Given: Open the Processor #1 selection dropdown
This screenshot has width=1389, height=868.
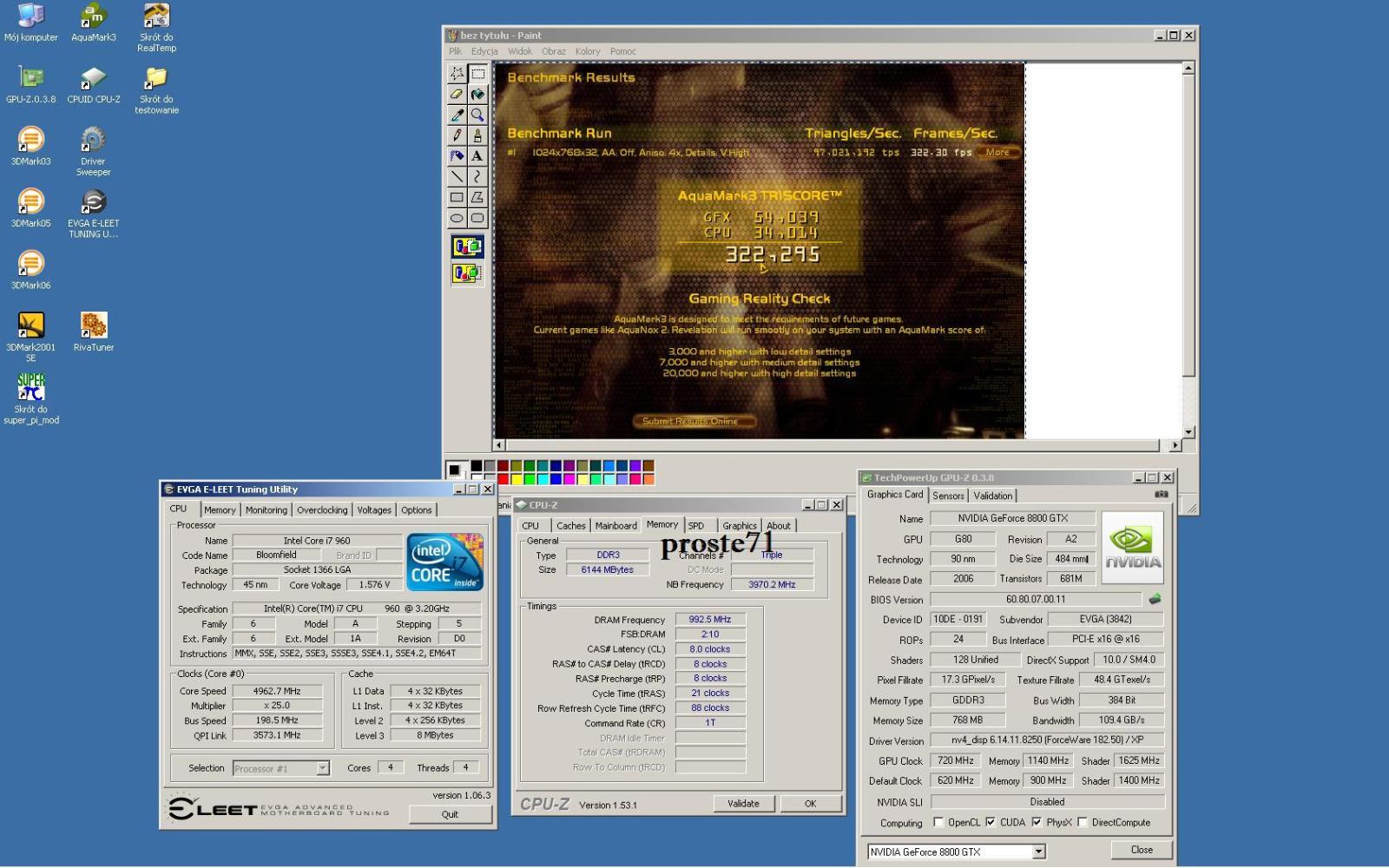Looking at the screenshot, I should tap(322, 768).
